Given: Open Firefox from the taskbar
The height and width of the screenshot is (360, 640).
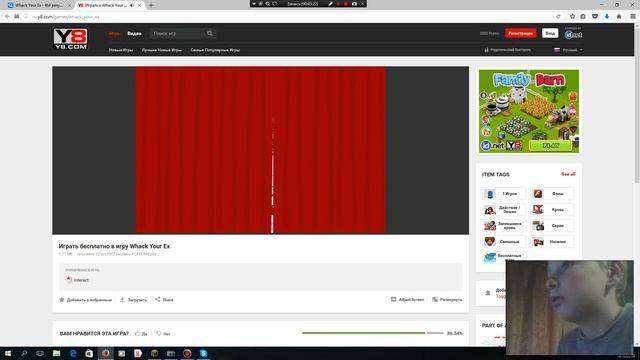Looking at the screenshot, I should (x=106, y=353).
